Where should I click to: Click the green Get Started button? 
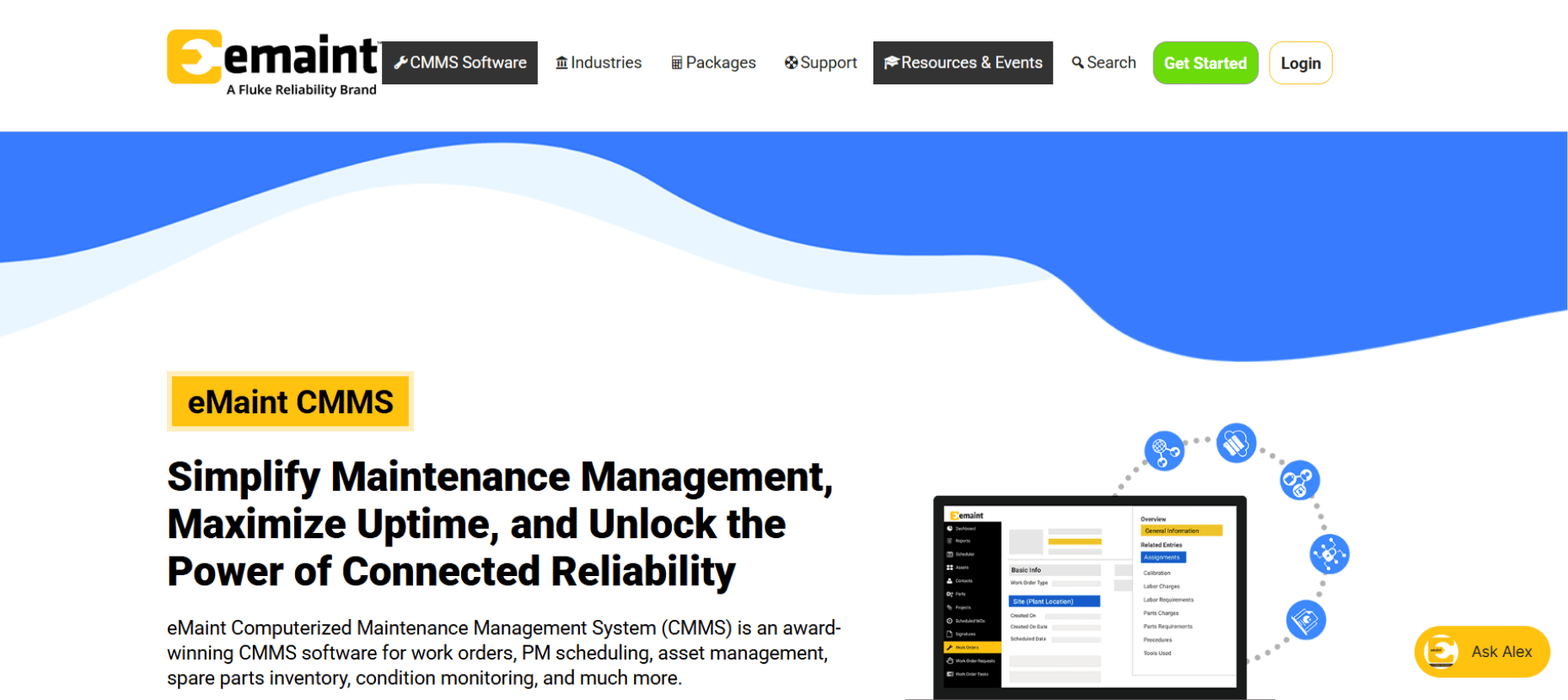pyautogui.click(x=1206, y=62)
